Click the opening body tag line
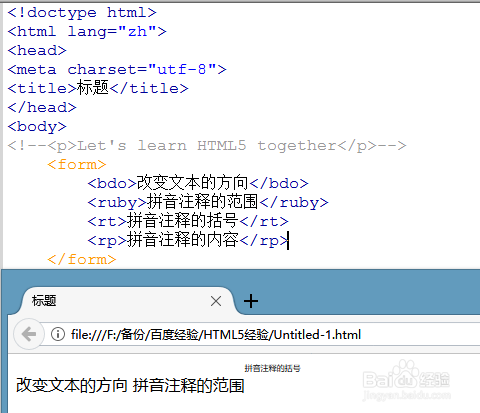The image size is (480, 413). coord(37,127)
